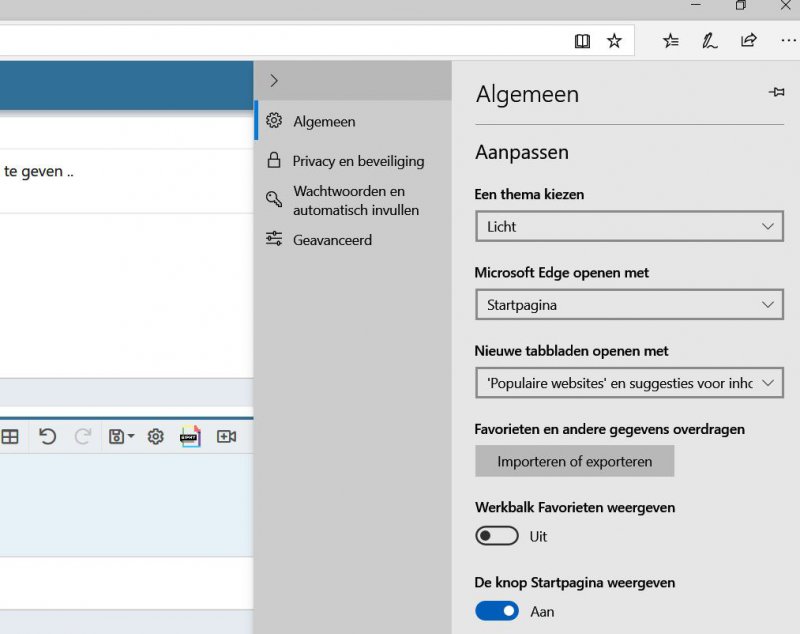The image size is (800, 634).
Task: Click the colorful file icon in editor toolbar
Action: pos(190,437)
